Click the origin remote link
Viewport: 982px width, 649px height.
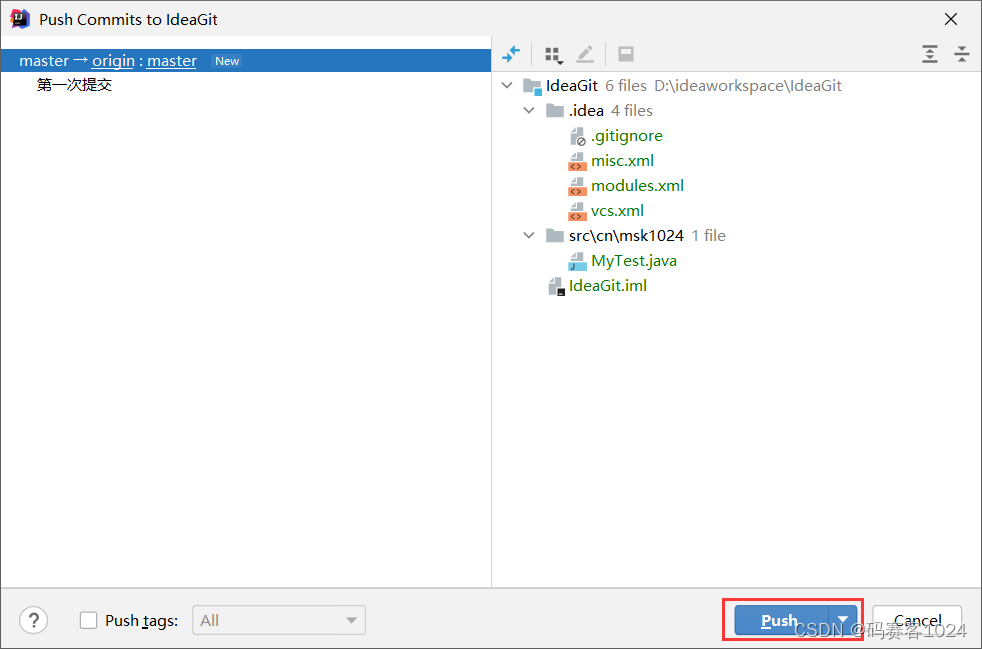(x=113, y=61)
